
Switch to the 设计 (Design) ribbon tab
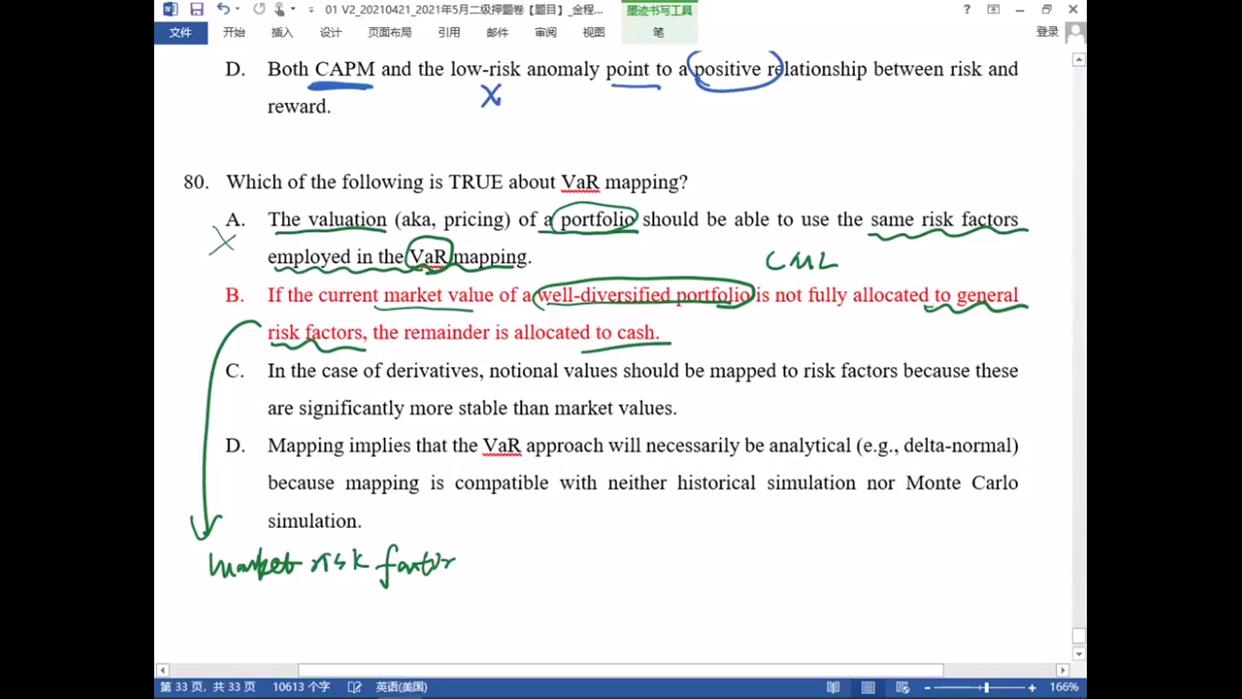330,32
